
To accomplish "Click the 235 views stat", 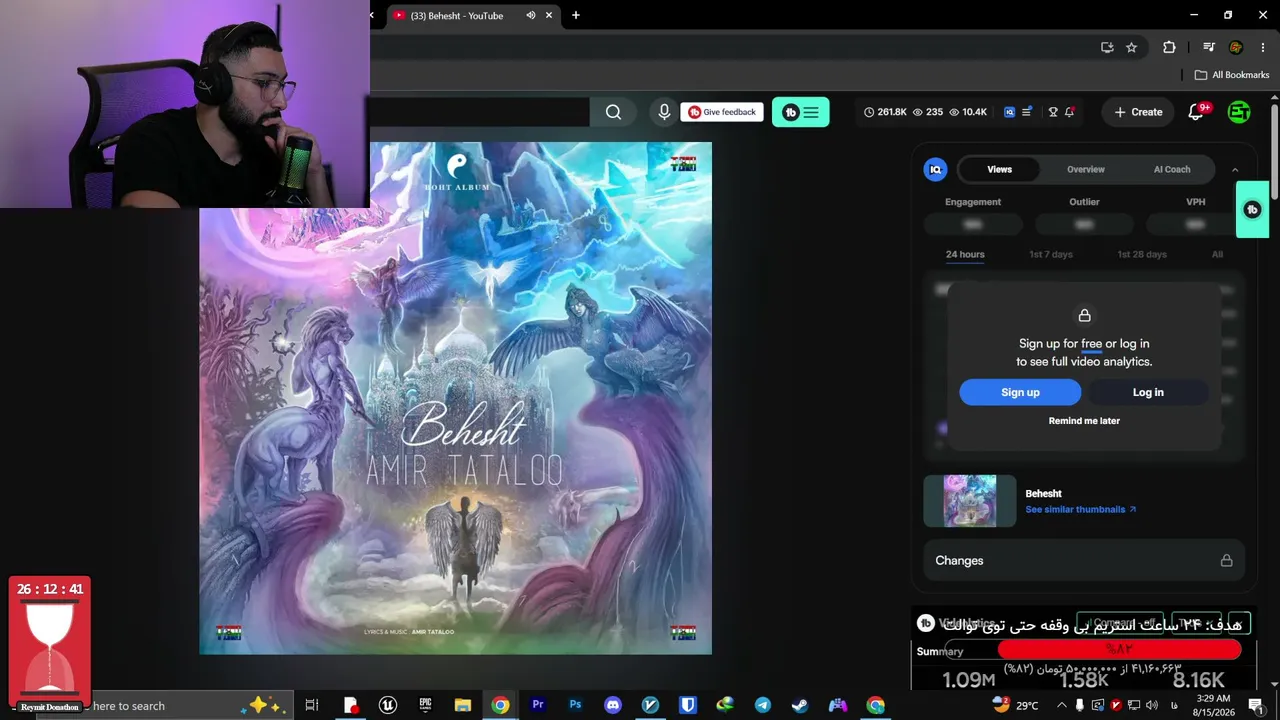I will coord(927,112).
